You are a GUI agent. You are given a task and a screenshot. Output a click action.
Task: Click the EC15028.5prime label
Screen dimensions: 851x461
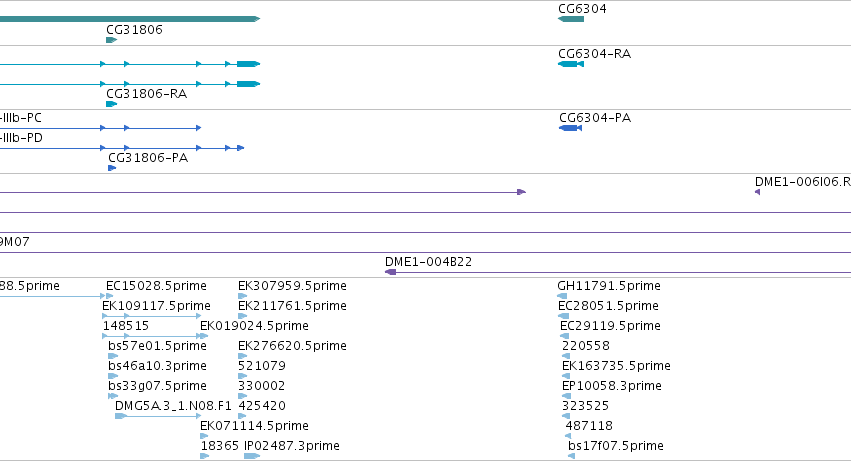click(156, 286)
